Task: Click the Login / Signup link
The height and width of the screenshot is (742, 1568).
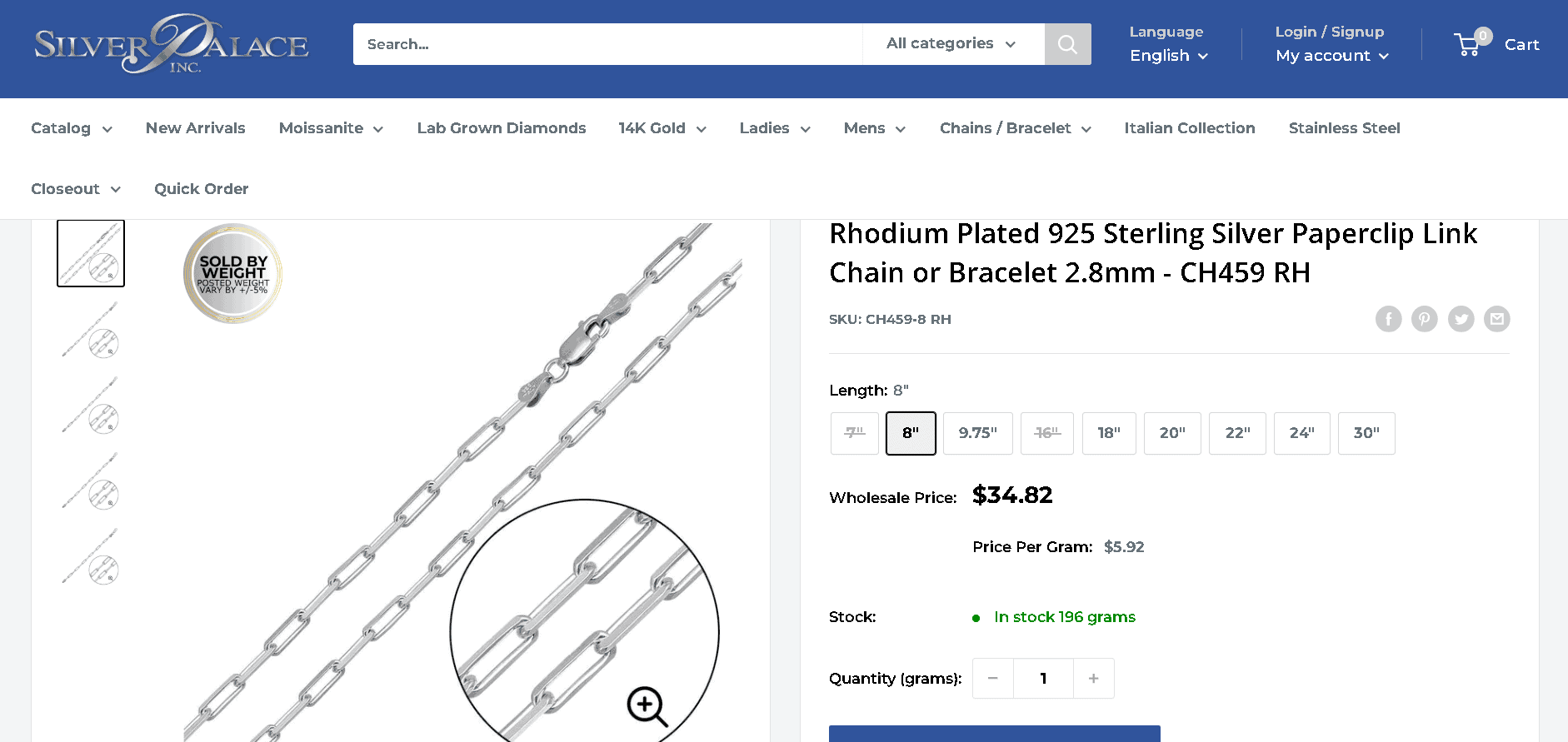Action: [1329, 32]
